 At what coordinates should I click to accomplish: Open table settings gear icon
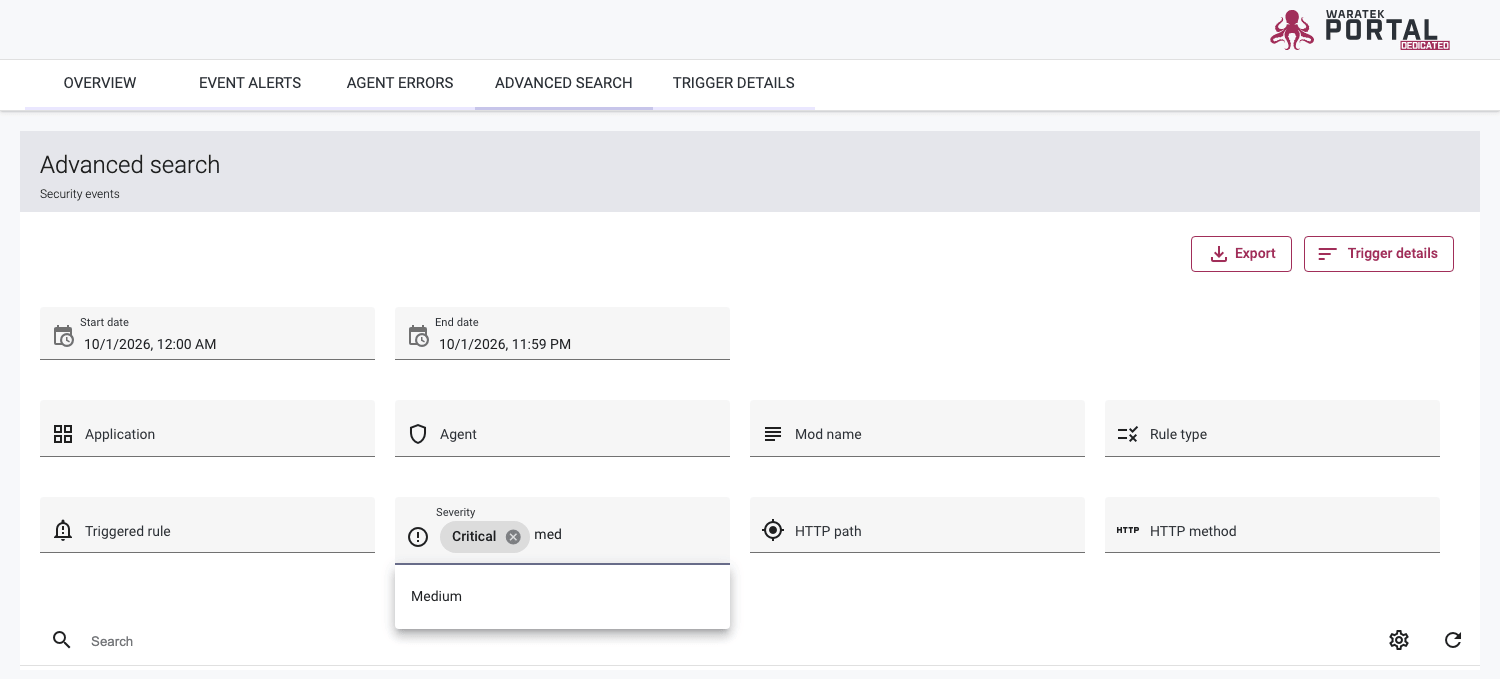[x=1399, y=640]
